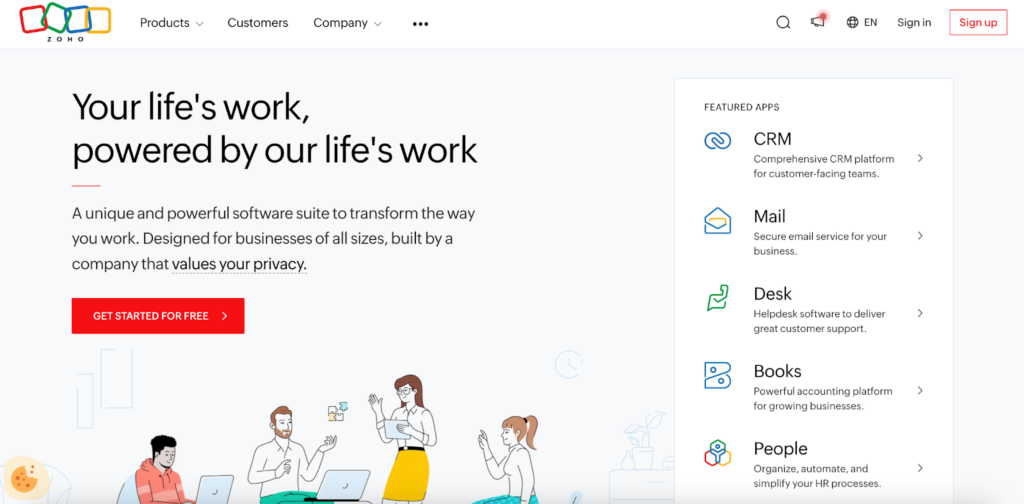Viewport: 1024px width, 504px height.
Task: Click the Mail envelope app icon
Action: (717, 221)
